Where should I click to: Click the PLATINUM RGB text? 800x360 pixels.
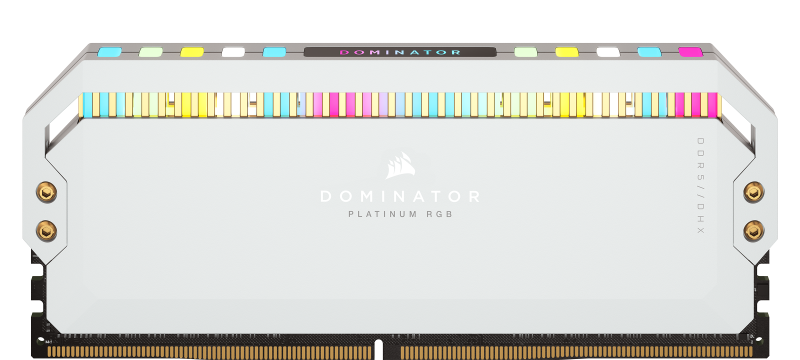(x=401, y=214)
